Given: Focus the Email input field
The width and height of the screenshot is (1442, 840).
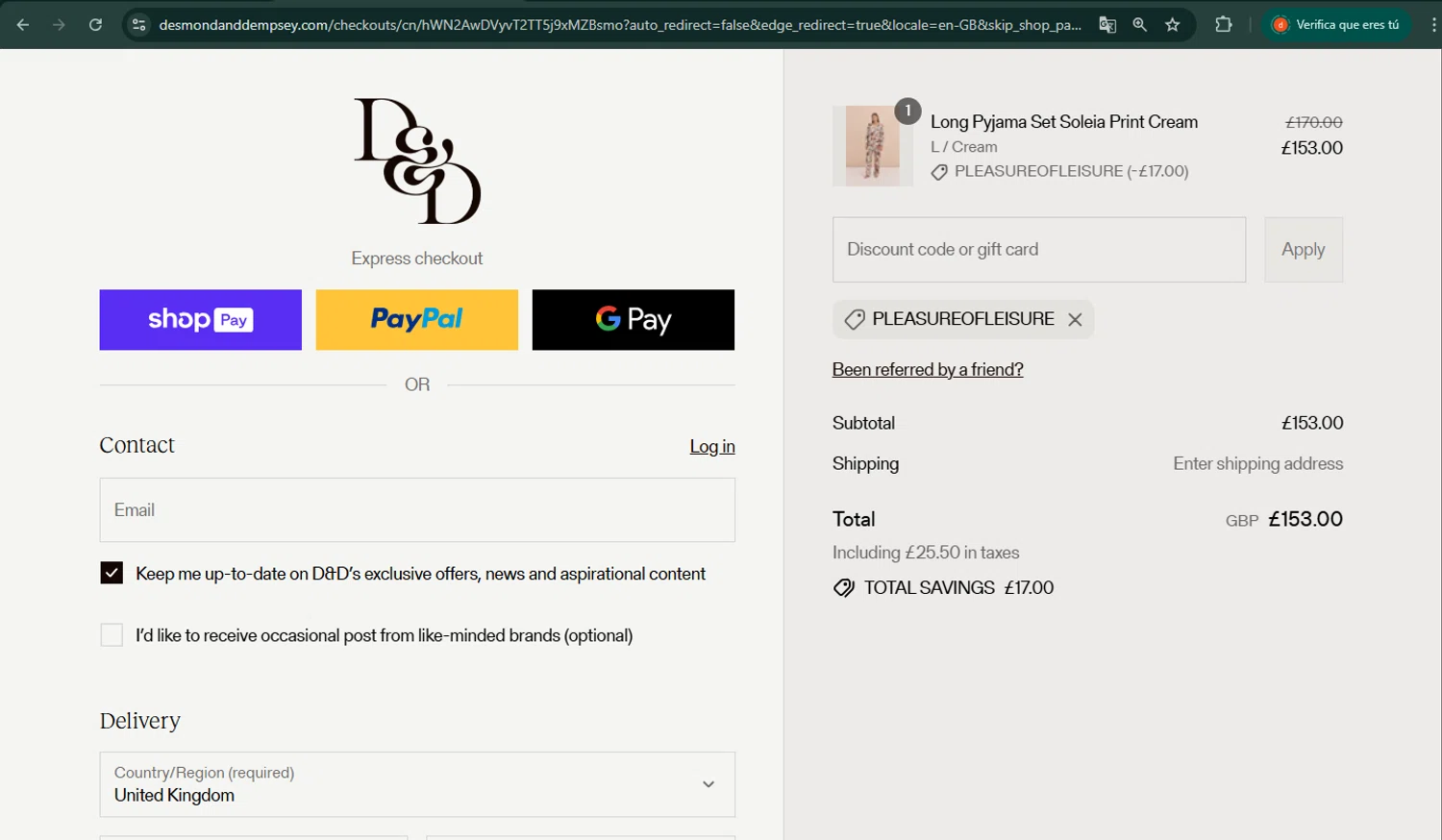Looking at the screenshot, I should (417, 510).
